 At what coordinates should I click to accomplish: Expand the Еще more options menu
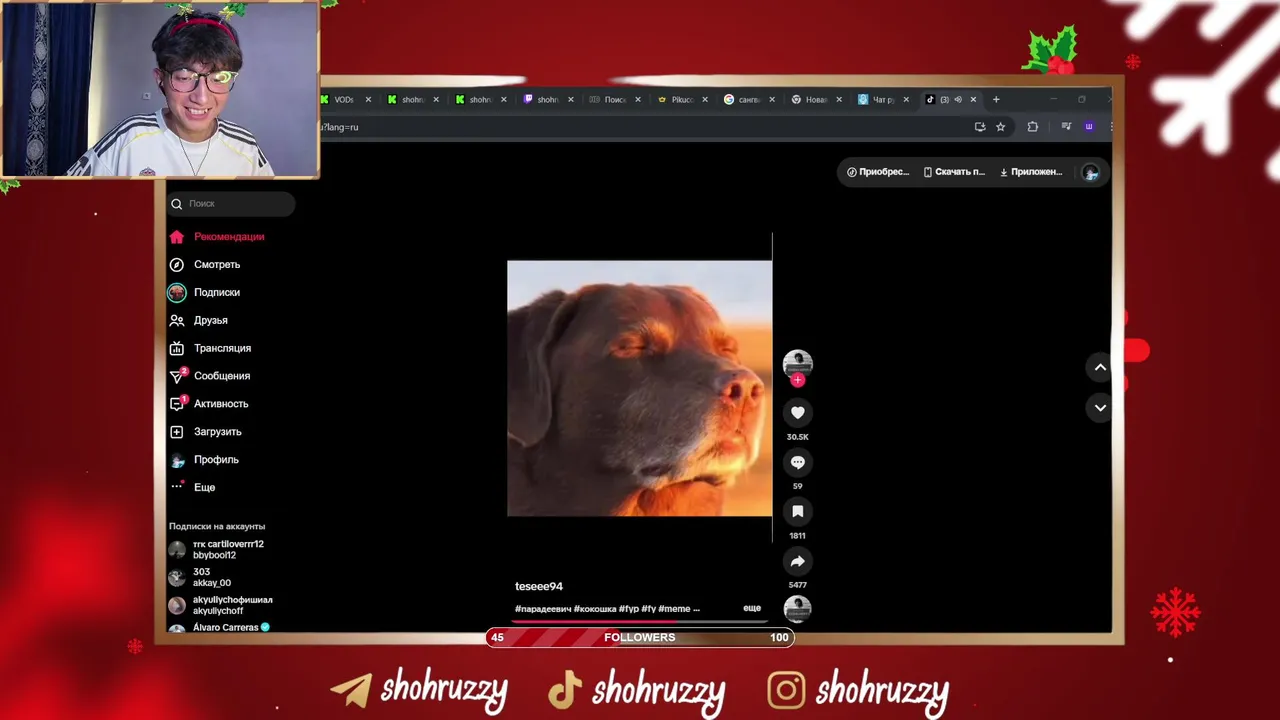pos(193,487)
